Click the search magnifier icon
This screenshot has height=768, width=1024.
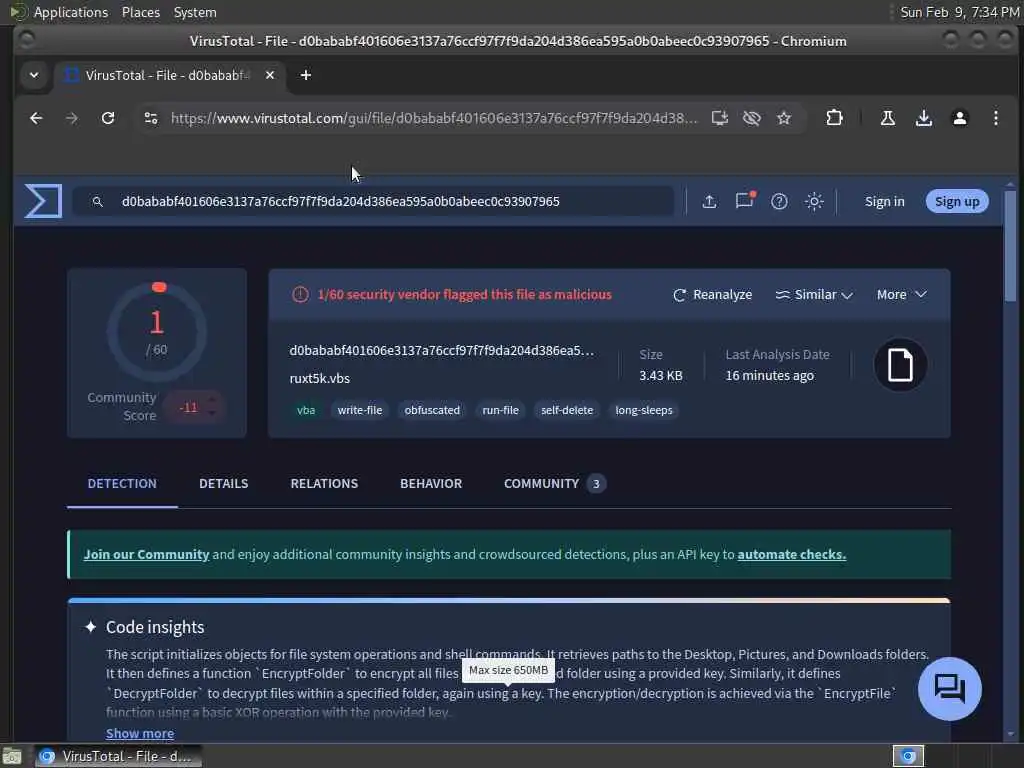(x=97, y=202)
